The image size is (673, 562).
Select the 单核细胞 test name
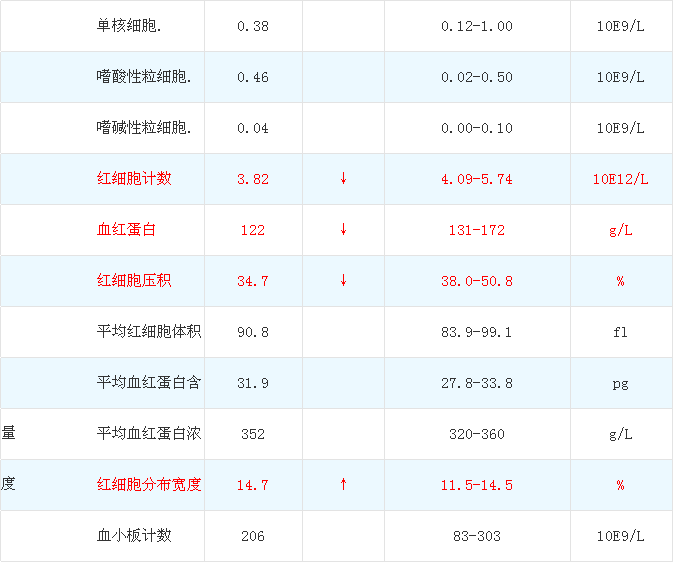coord(130,26)
